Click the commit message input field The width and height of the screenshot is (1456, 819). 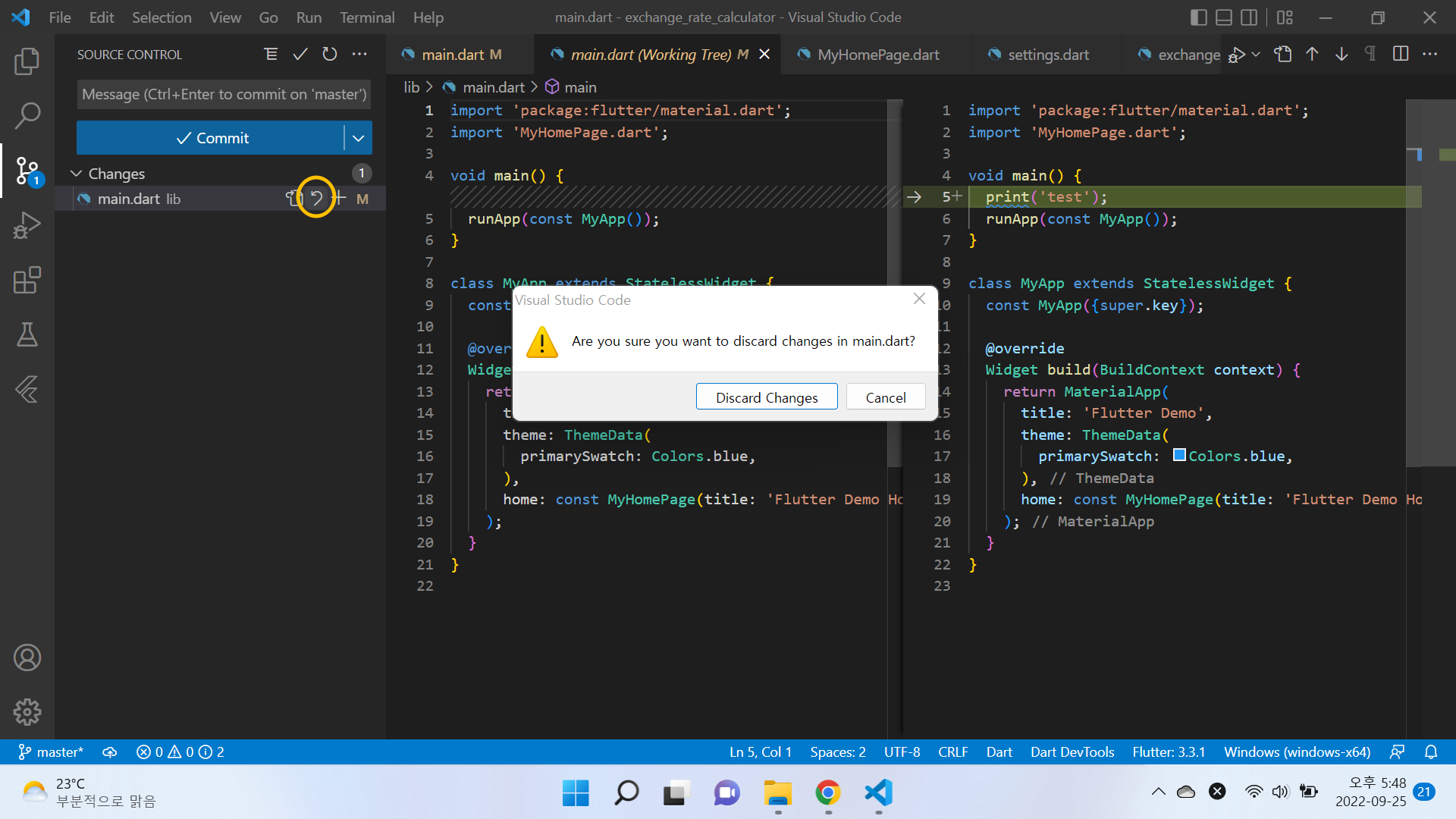pyautogui.click(x=224, y=94)
